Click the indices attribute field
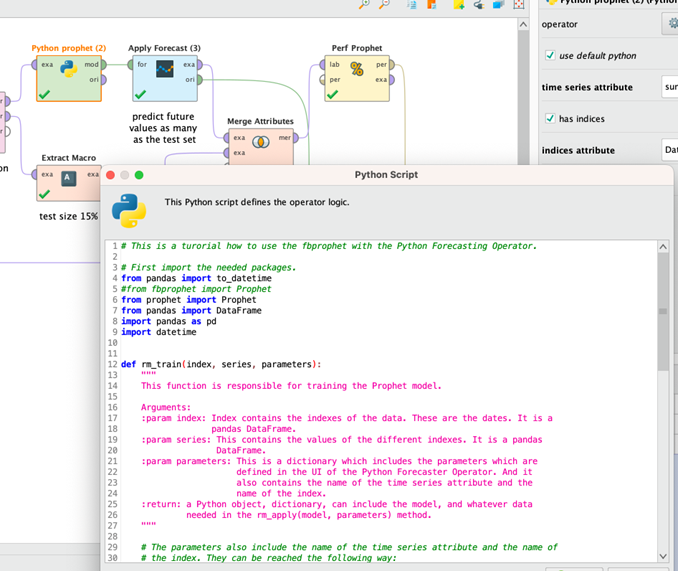 point(669,150)
